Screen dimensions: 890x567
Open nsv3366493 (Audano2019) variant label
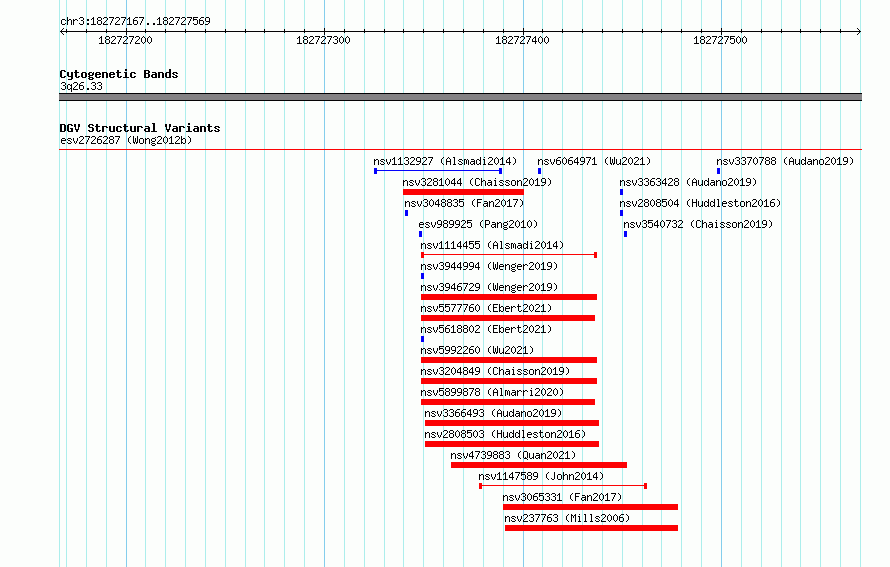493,413
